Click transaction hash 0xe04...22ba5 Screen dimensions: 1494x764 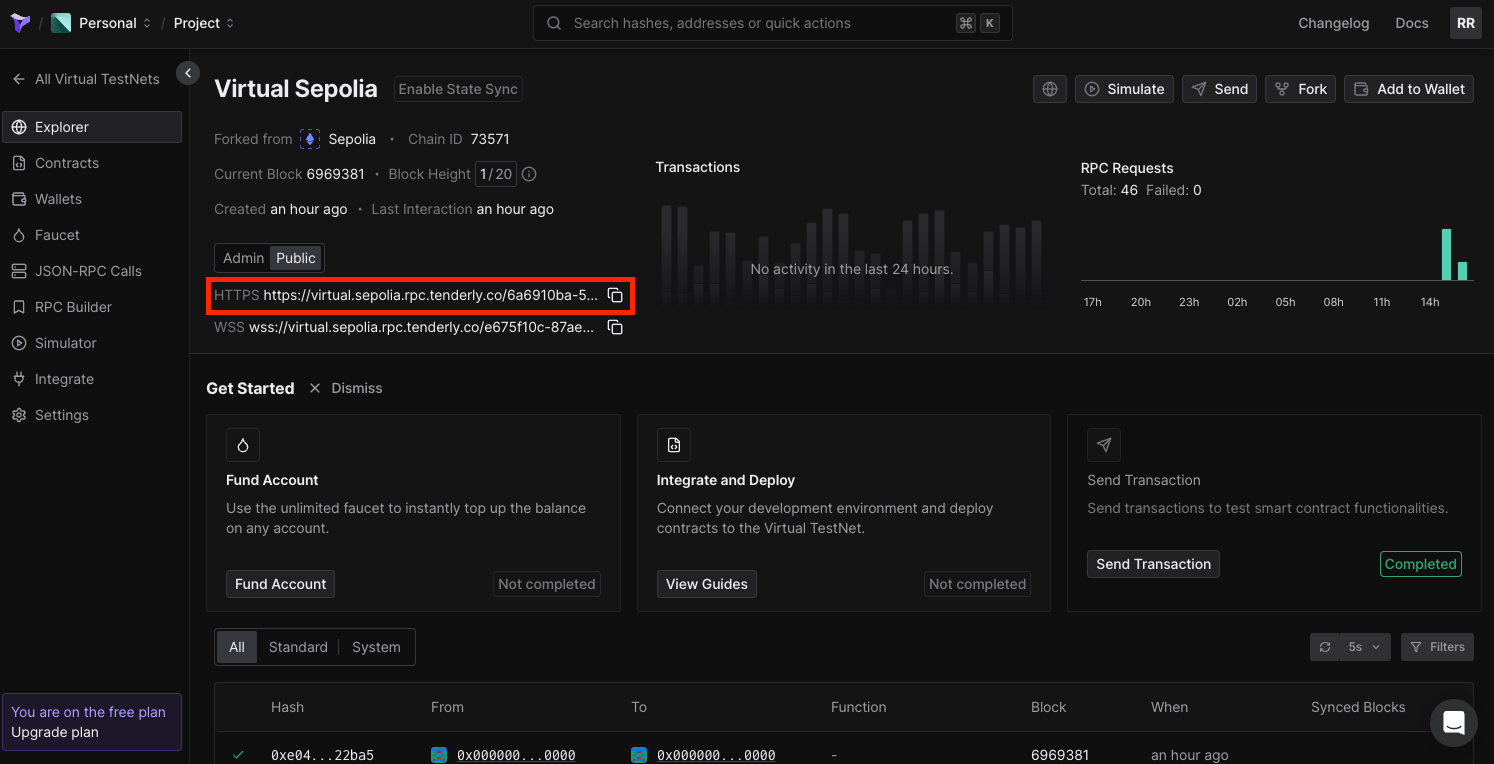(x=322, y=755)
